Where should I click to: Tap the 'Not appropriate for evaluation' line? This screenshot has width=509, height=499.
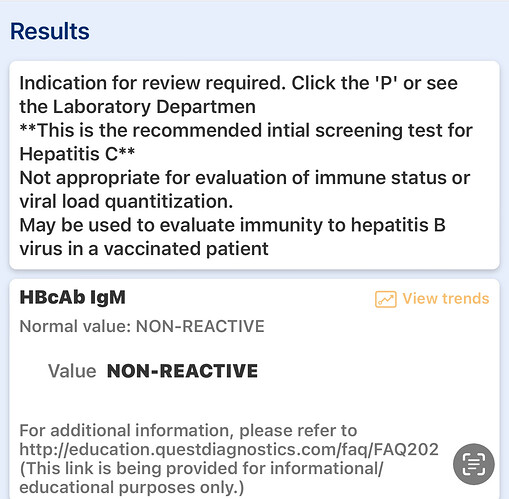tap(245, 178)
